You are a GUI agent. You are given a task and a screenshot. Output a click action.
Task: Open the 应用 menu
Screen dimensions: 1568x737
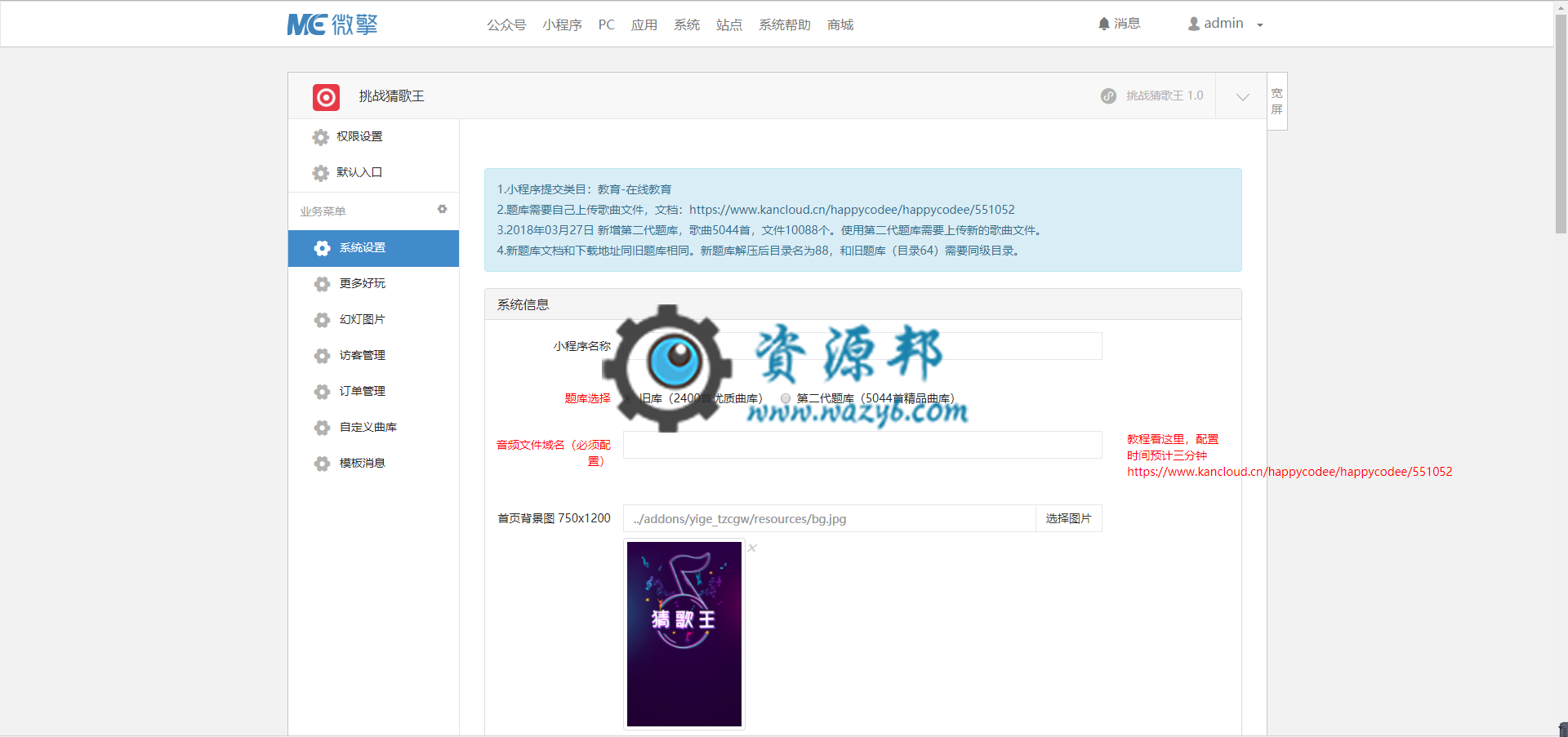pos(644,25)
